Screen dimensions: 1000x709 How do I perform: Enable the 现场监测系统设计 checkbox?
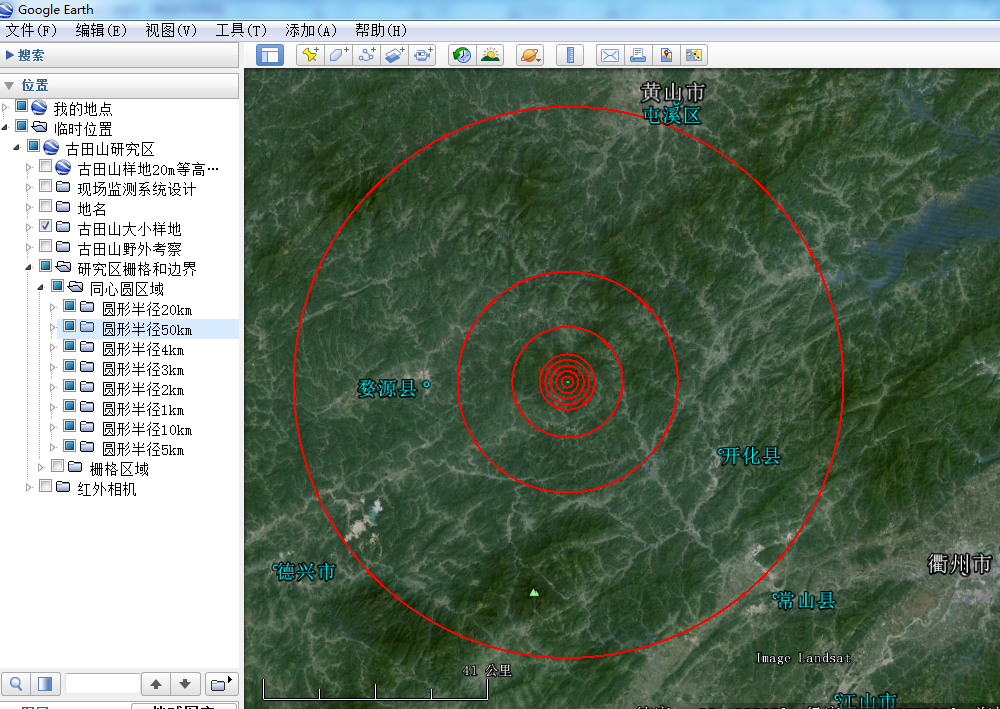[x=45, y=186]
